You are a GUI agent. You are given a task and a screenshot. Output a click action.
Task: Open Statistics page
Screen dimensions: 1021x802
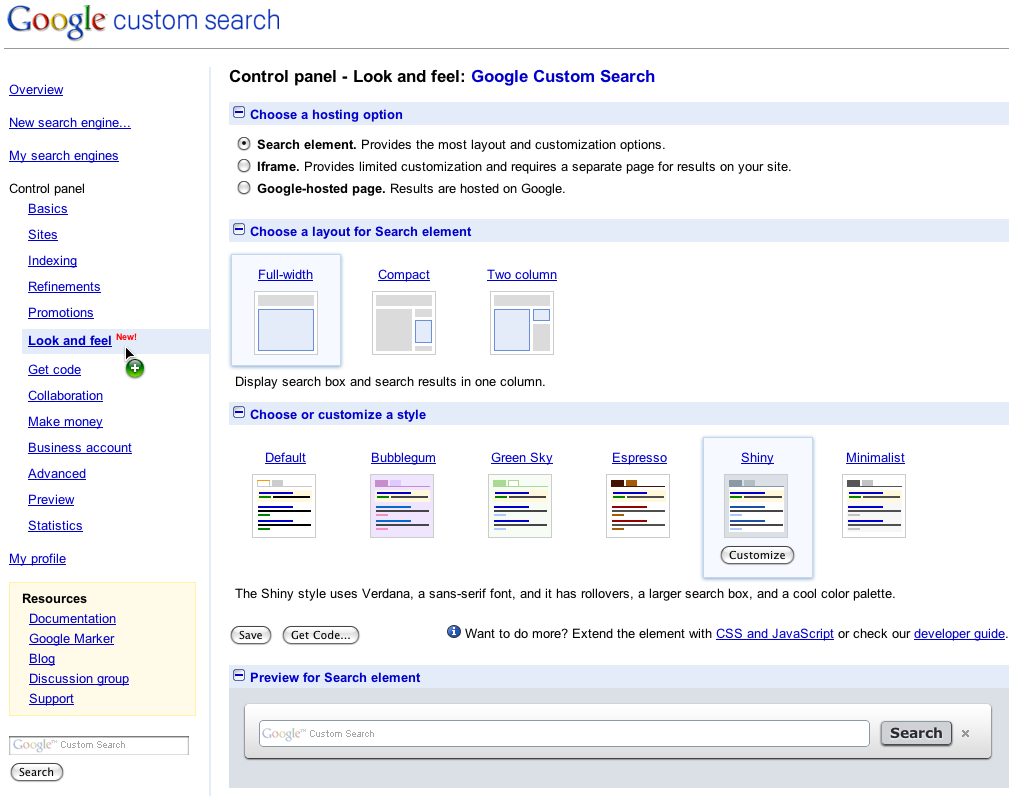55,526
